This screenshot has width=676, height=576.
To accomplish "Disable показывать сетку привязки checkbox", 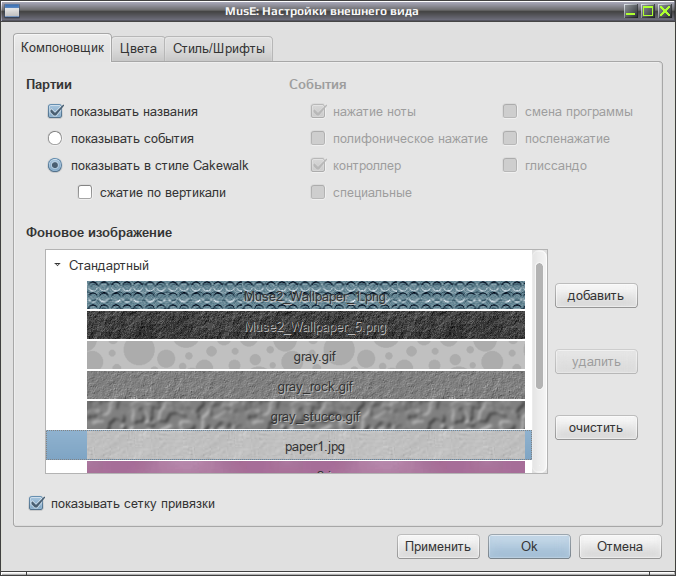I will tap(36, 503).
